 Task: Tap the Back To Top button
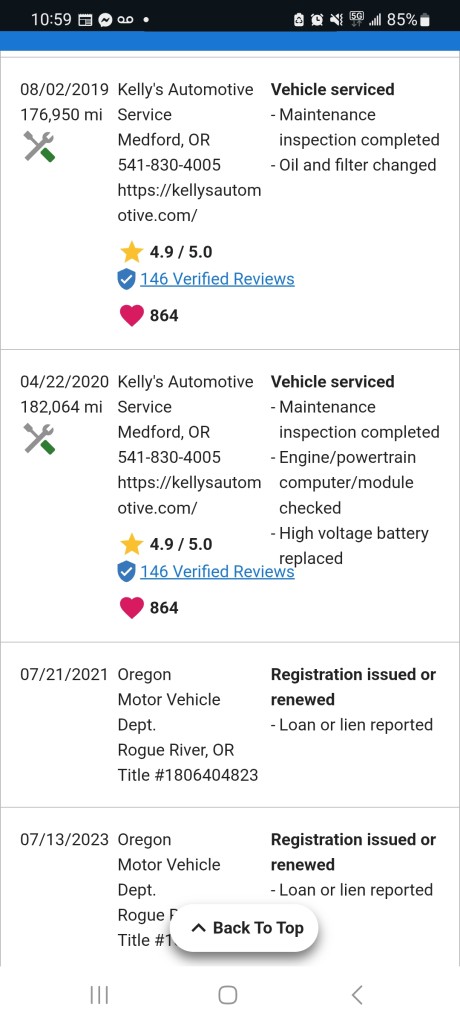[x=244, y=928]
